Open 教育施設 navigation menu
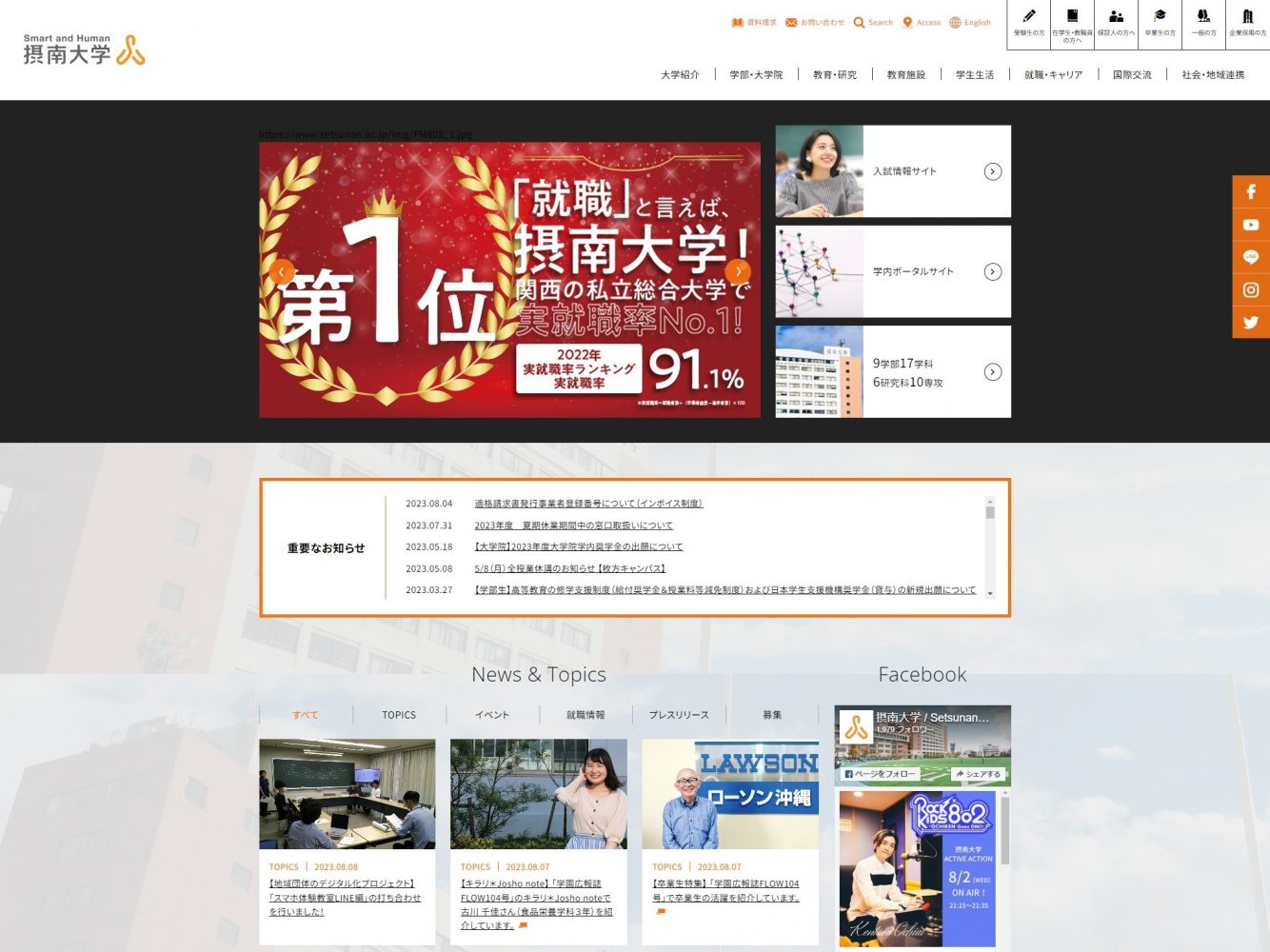Image resolution: width=1270 pixels, height=952 pixels. tap(906, 74)
